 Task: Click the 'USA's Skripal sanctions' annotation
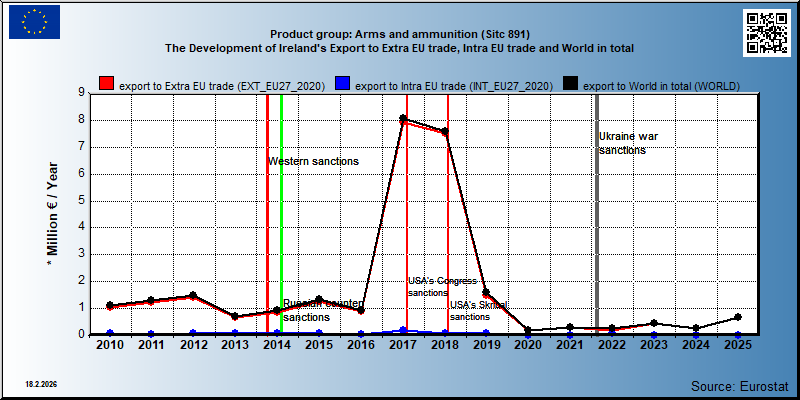(x=479, y=311)
